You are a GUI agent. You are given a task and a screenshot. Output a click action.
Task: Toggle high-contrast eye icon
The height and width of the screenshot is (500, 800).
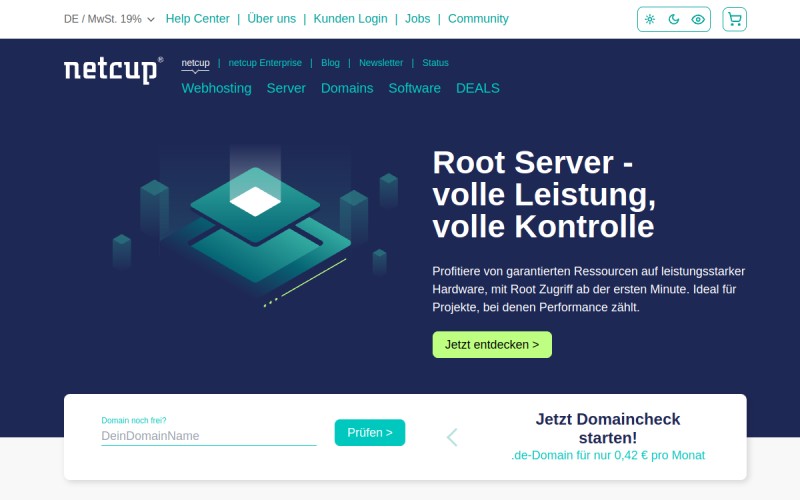[698, 19]
